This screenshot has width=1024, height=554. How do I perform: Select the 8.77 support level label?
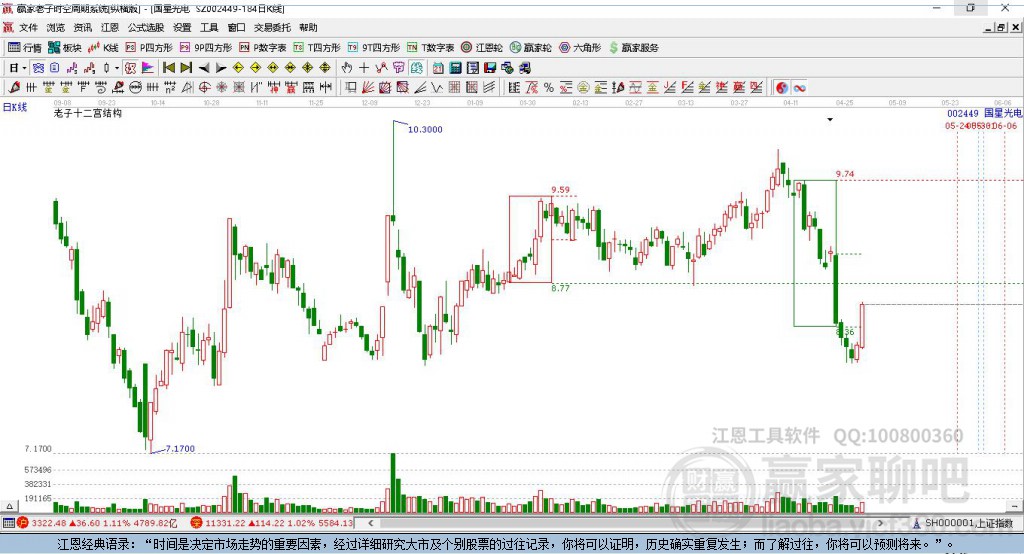[560, 287]
